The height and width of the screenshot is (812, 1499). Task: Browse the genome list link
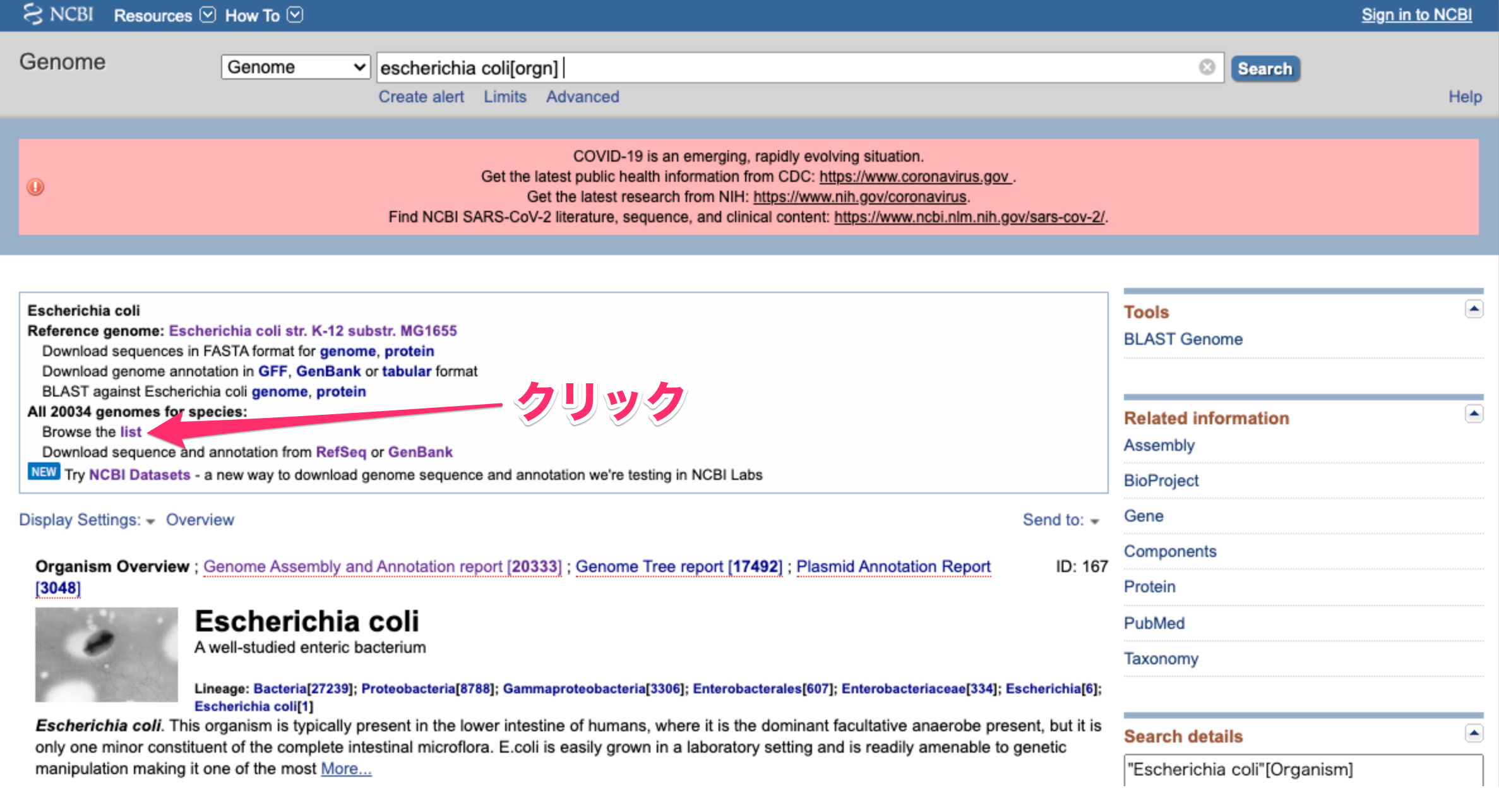pyautogui.click(x=131, y=432)
